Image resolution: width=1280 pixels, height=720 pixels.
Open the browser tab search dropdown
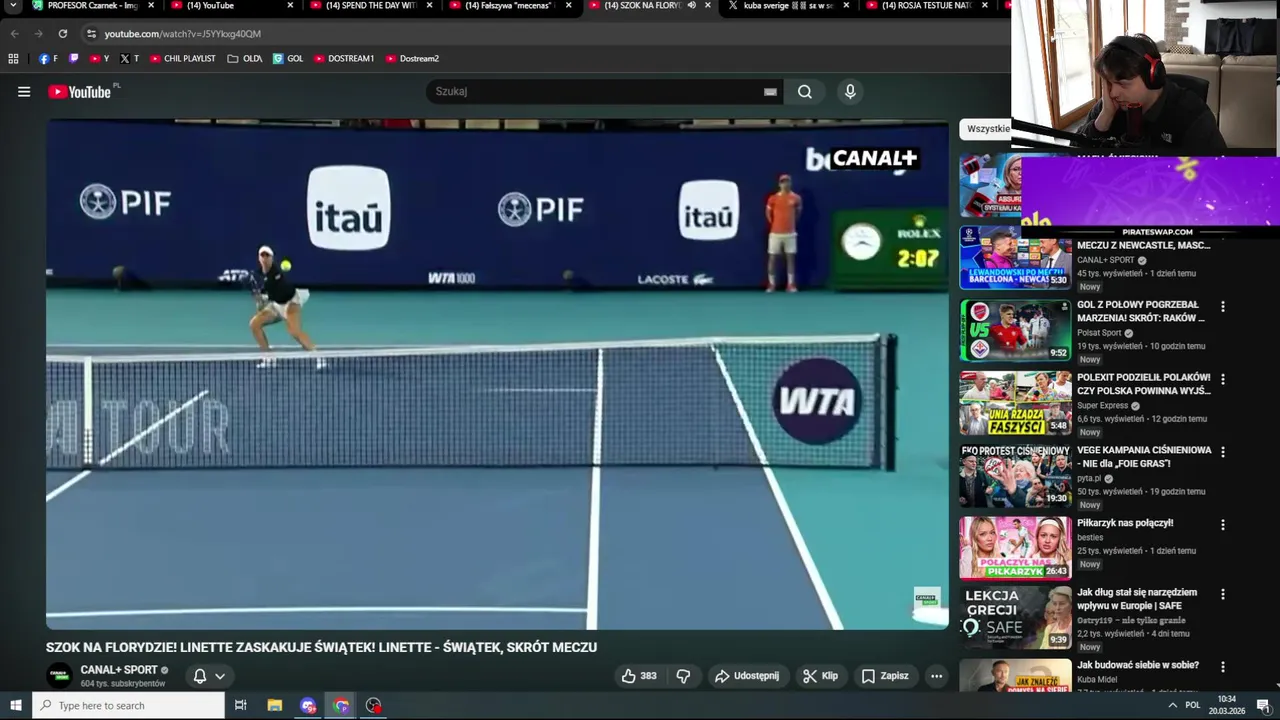coord(13,6)
